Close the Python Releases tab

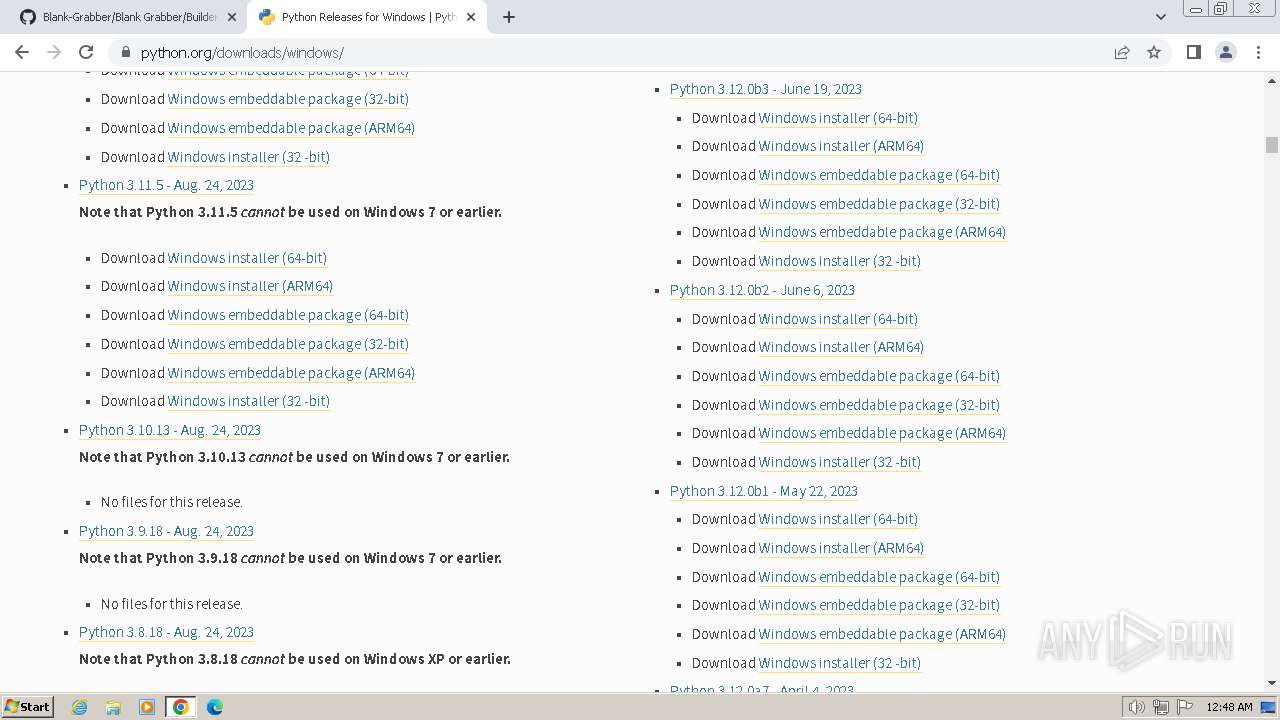(470, 17)
